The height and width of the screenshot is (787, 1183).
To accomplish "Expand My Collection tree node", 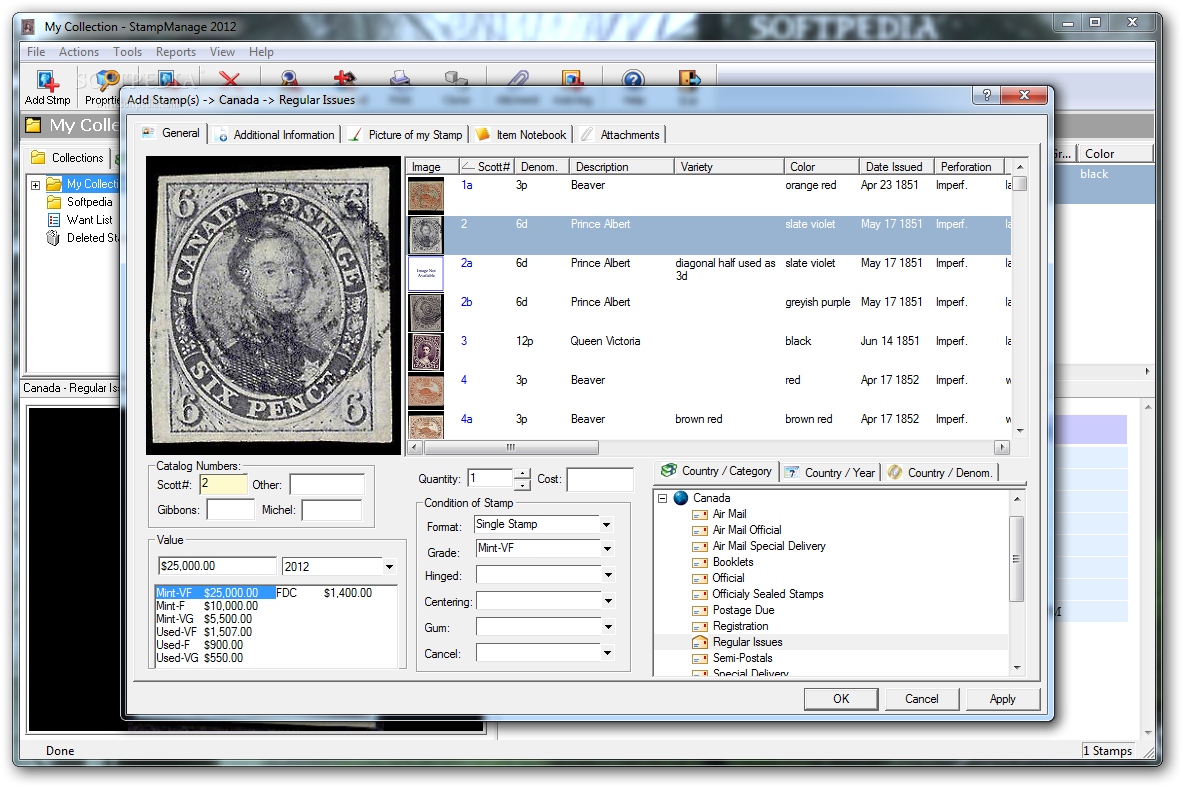I will [x=35, y=185].
